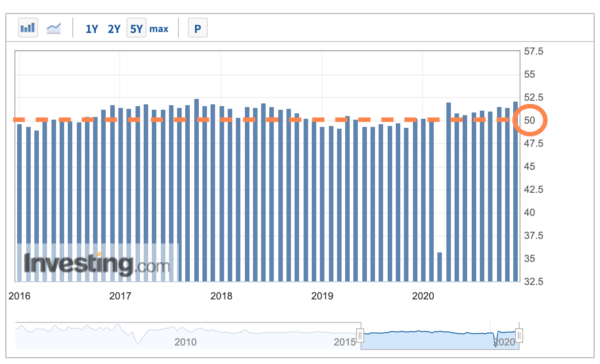Click the lowest bar near 35 in 2020
600x364 pixels.
tap(440, 267)
